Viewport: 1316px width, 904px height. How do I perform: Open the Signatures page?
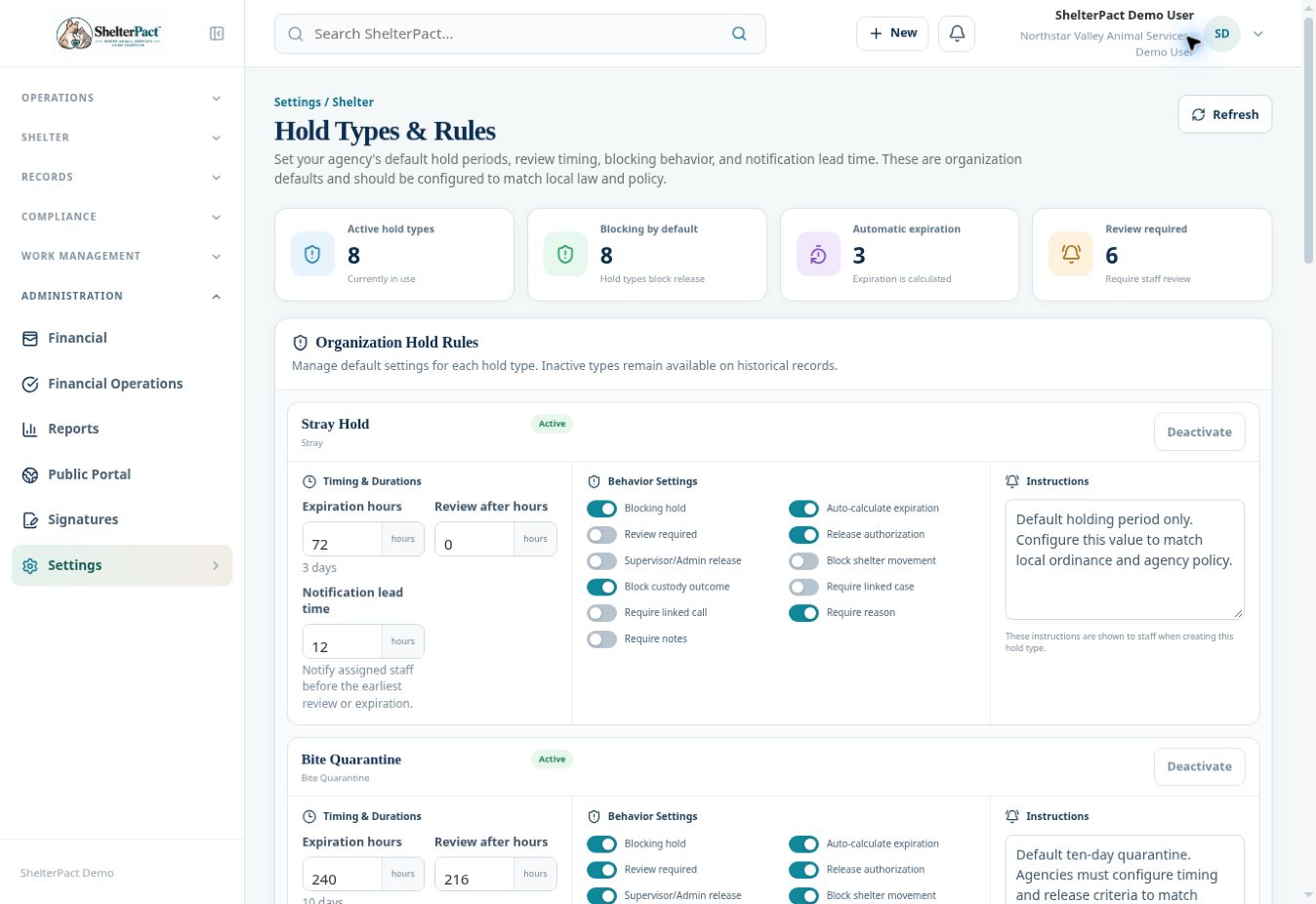tap(122, 519)
